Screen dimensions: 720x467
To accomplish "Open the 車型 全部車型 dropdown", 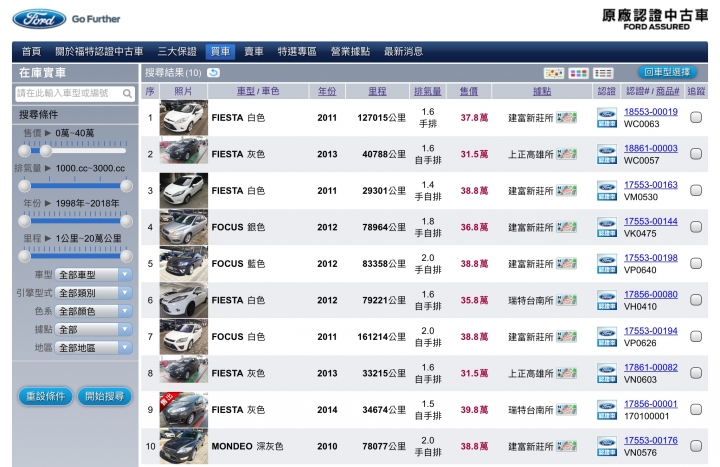I will click(94, 275).
